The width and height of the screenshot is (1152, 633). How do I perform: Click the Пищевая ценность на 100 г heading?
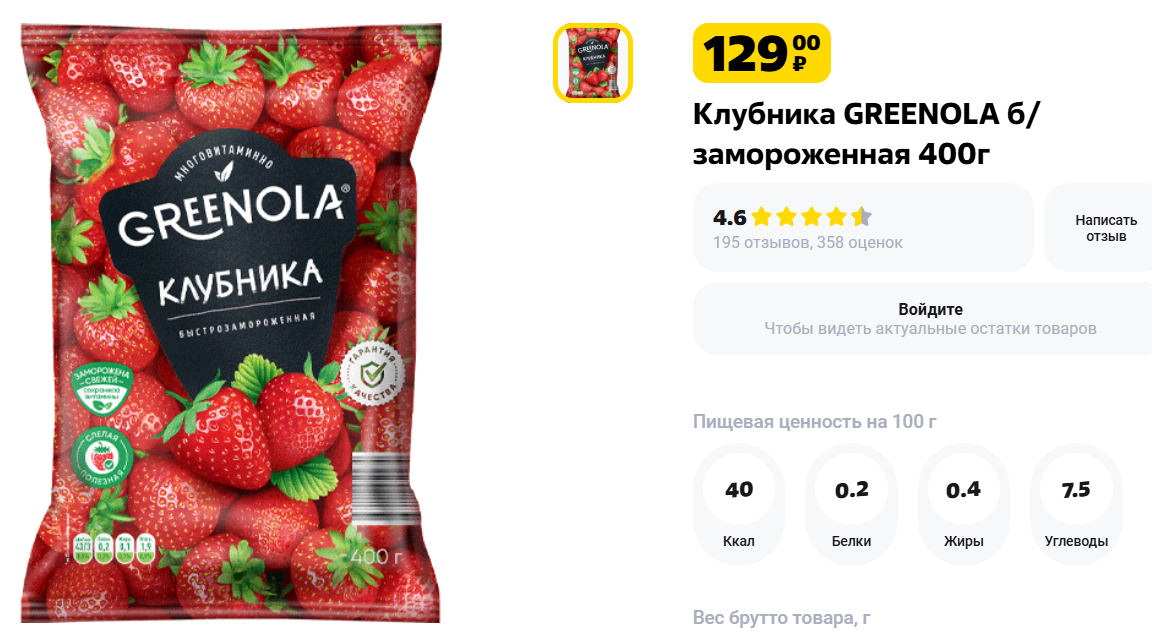click(815, 422)
